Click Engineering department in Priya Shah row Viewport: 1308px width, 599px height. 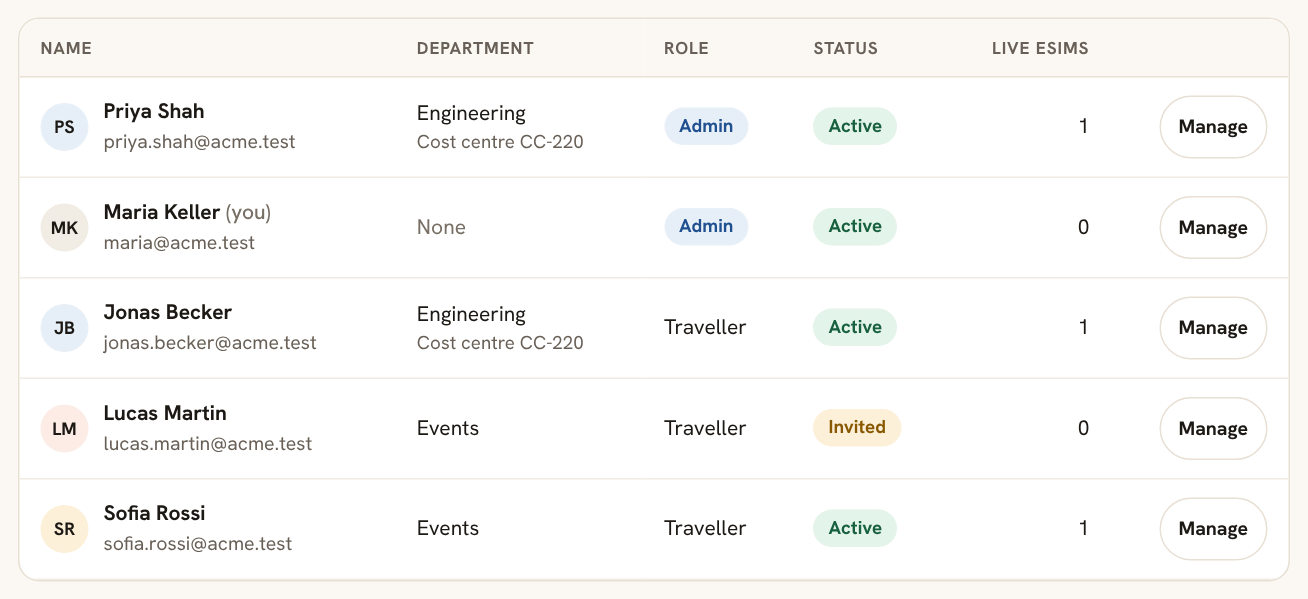pyautogui.click(x=471, y=113)
